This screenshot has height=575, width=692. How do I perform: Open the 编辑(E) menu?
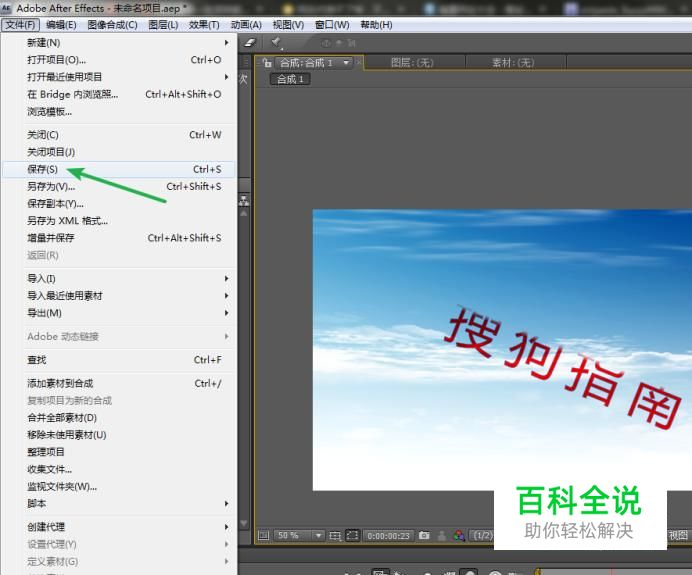tap(61, 25)
